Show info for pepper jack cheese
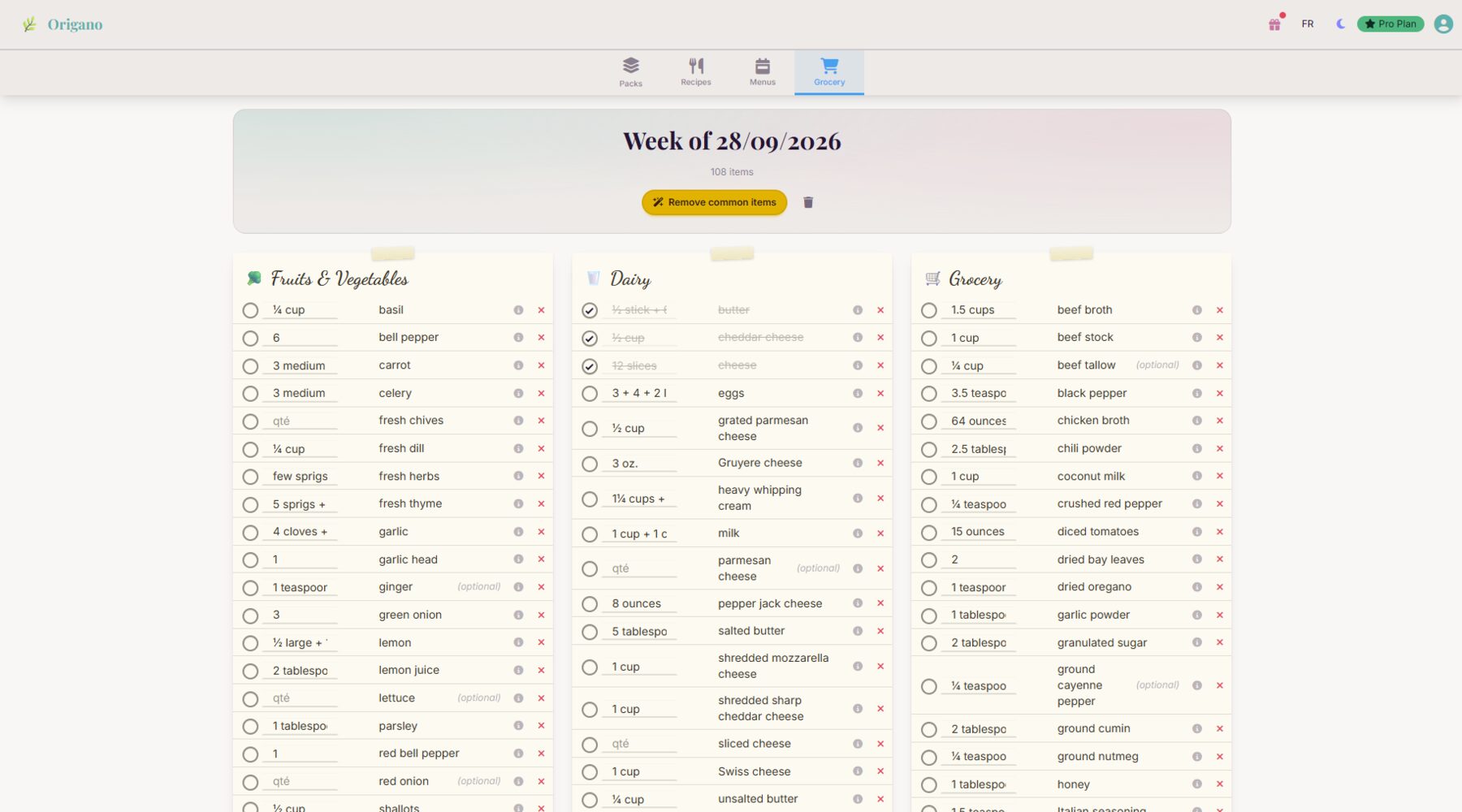Viewport: 1462px width, 812px height. click(x=858, y=603)
